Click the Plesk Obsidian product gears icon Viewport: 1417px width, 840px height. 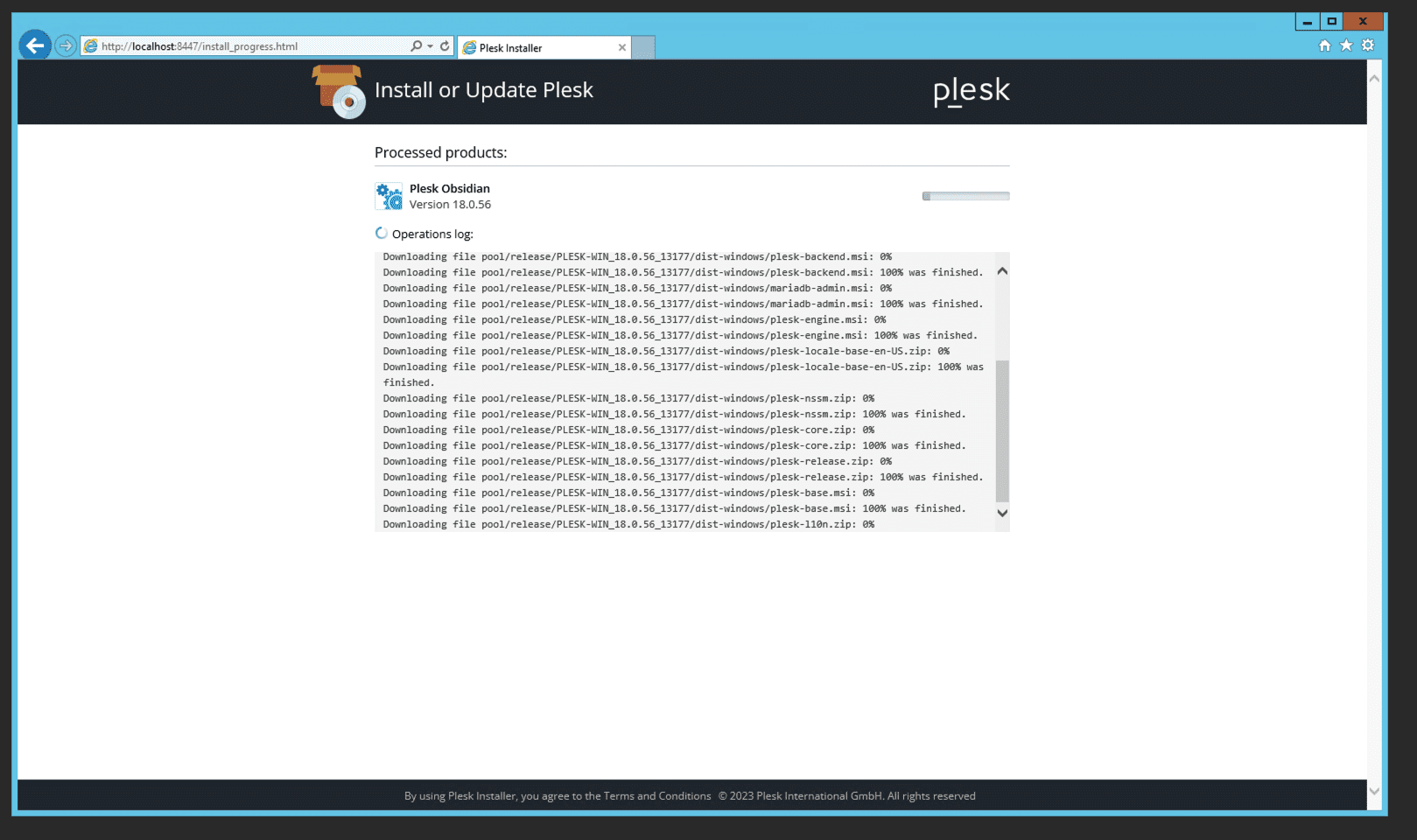pyautogui.click(x=389, y=196)
